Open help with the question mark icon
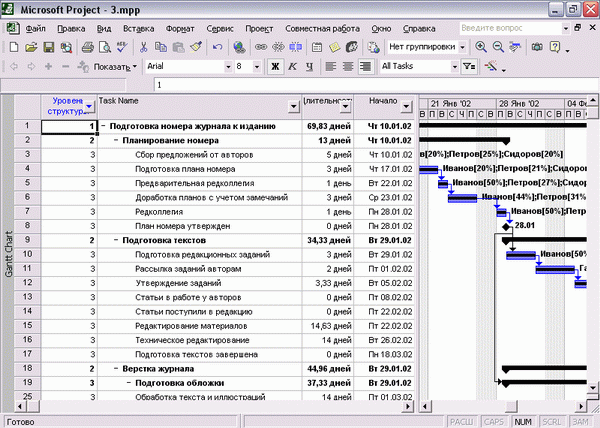 [x=554, y=47]
